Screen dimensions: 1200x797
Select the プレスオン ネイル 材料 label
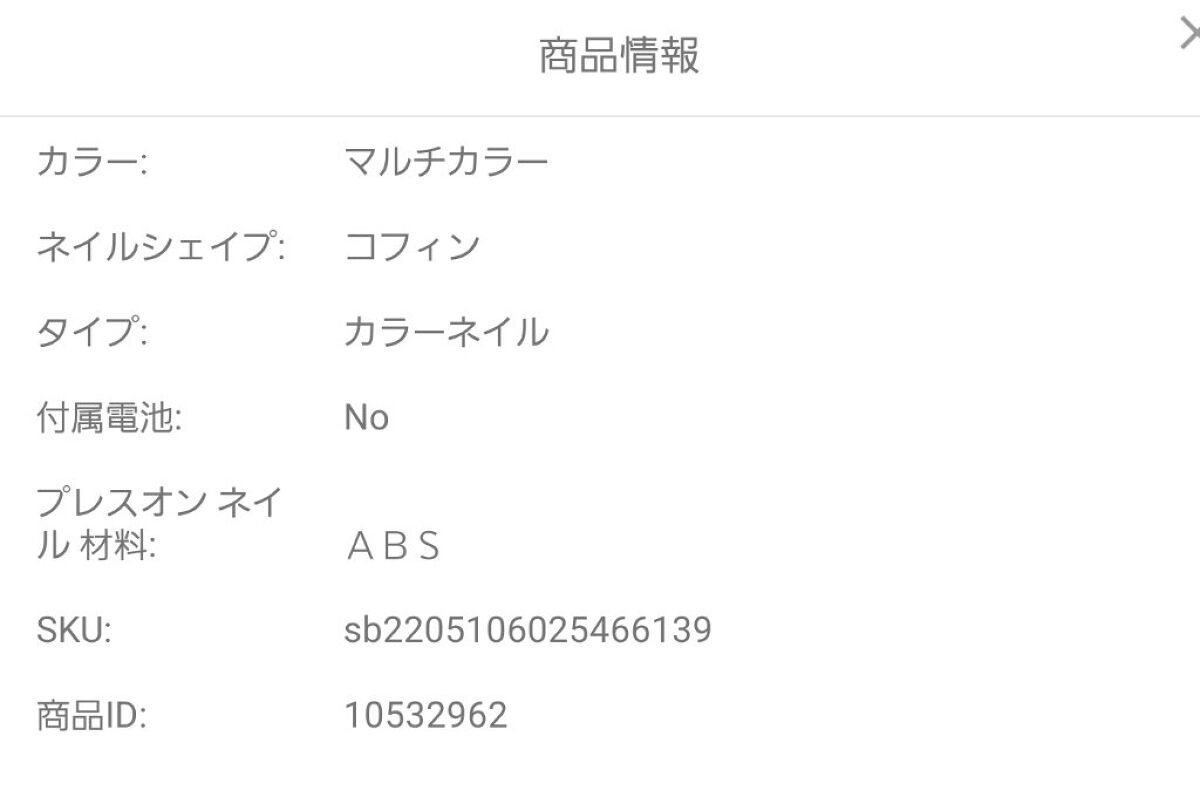160,523
